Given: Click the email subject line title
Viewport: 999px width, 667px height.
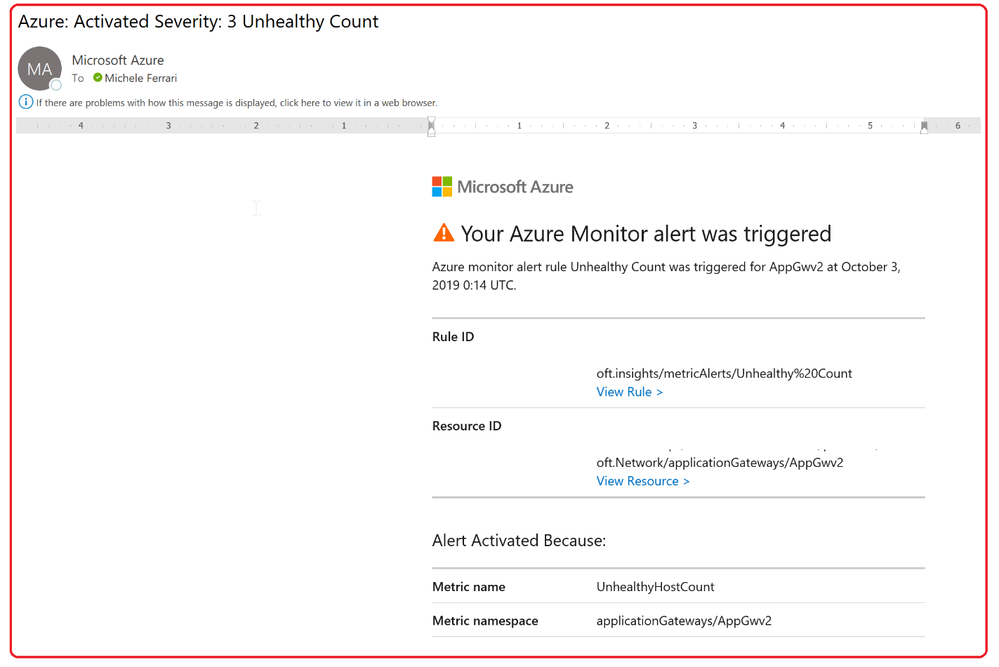Looking at the screenshot, I should 198,21.
